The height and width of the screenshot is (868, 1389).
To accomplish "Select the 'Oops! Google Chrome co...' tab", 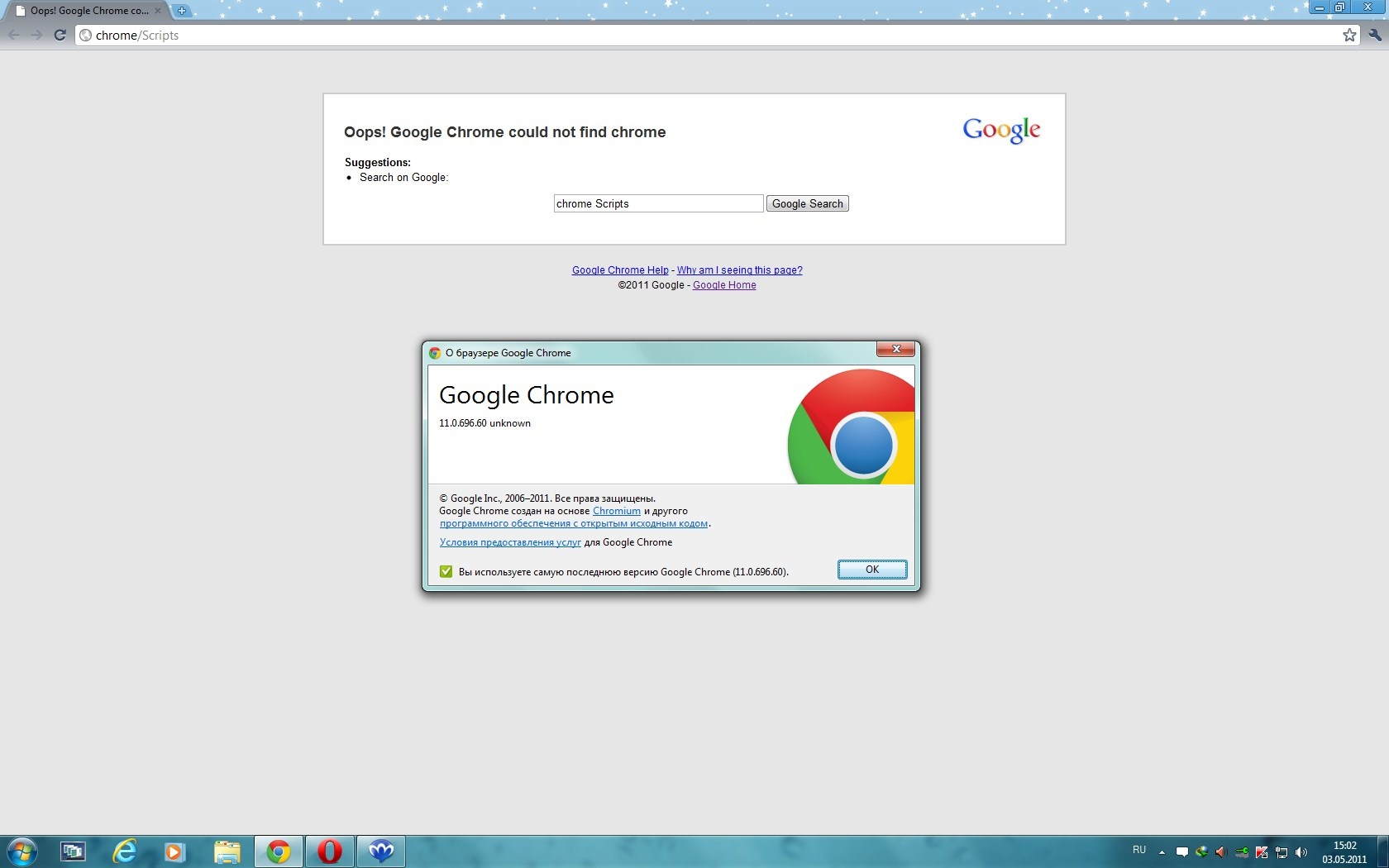I will (88, 11).
